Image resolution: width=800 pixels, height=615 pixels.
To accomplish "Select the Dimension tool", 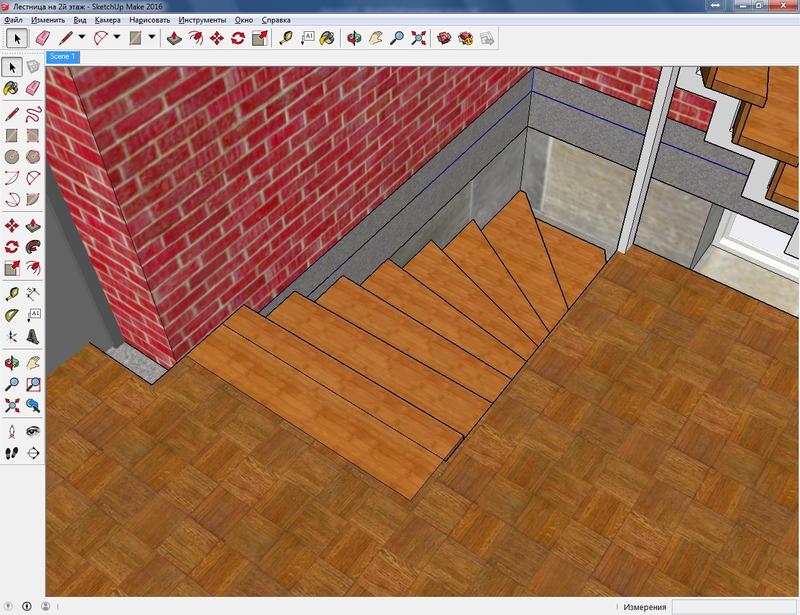I will 33,293.
